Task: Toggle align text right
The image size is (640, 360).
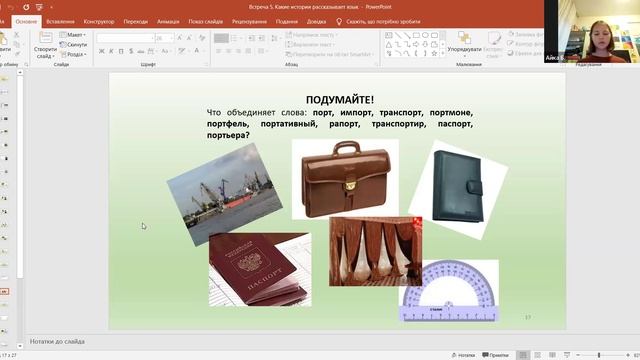Action: (x=238, y=51)
